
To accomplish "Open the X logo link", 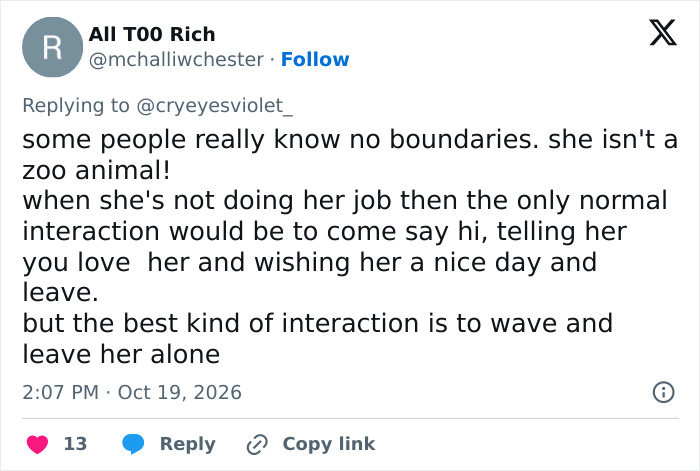I will (663, 33).
